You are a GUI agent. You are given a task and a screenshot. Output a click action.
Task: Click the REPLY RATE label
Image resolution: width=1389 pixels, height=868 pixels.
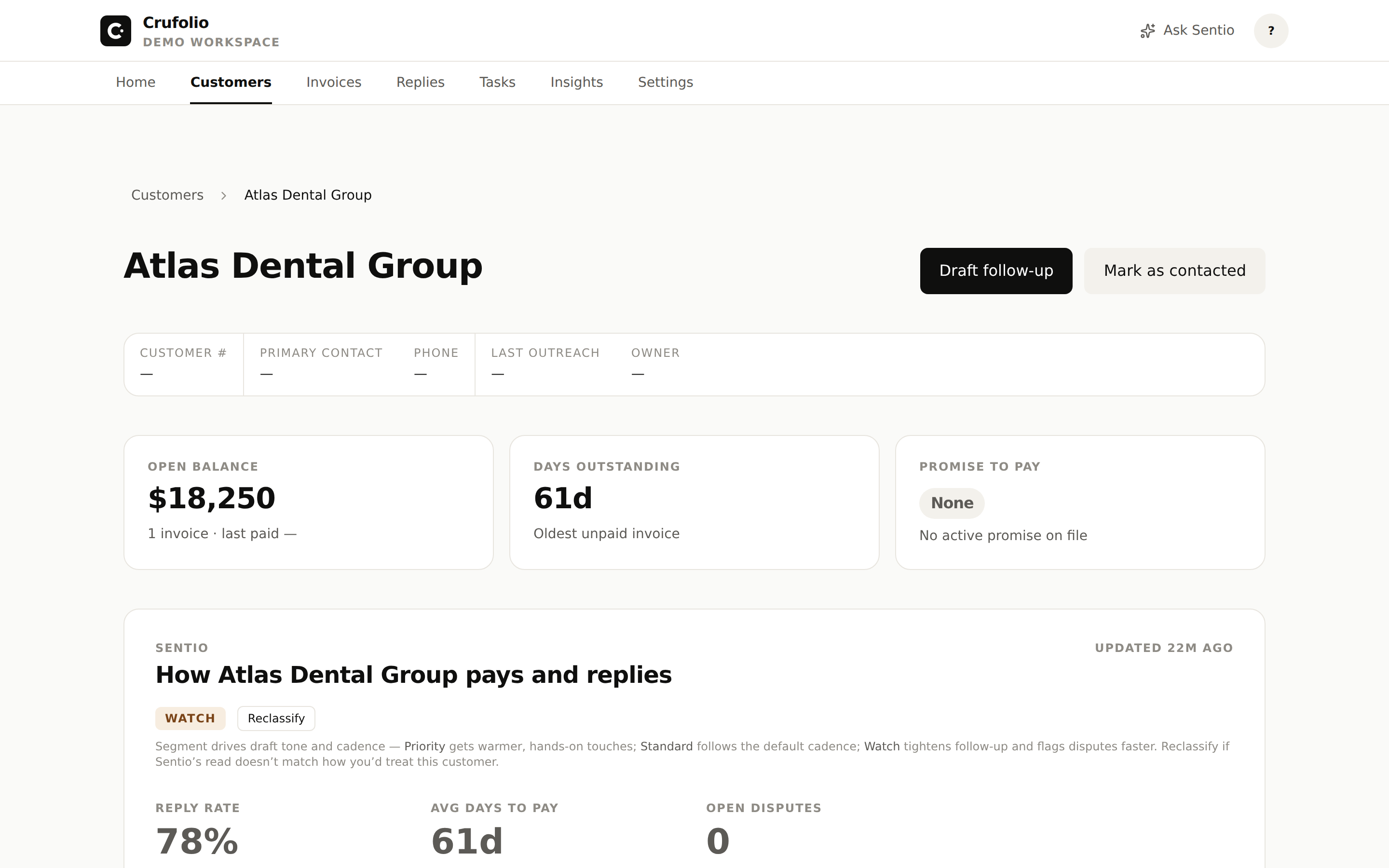point(197,808)
